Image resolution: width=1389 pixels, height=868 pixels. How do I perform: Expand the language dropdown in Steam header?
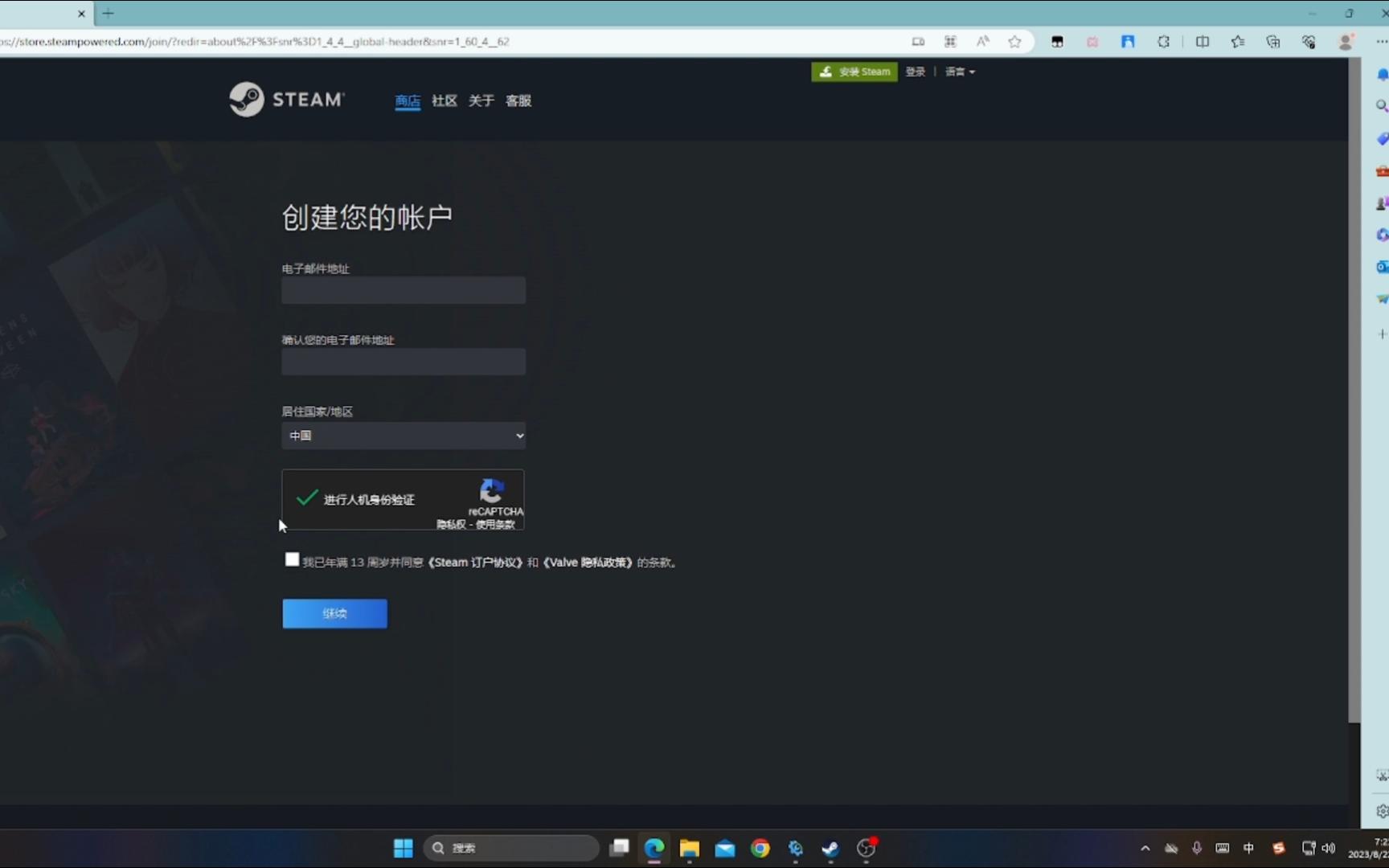point(960,72)
